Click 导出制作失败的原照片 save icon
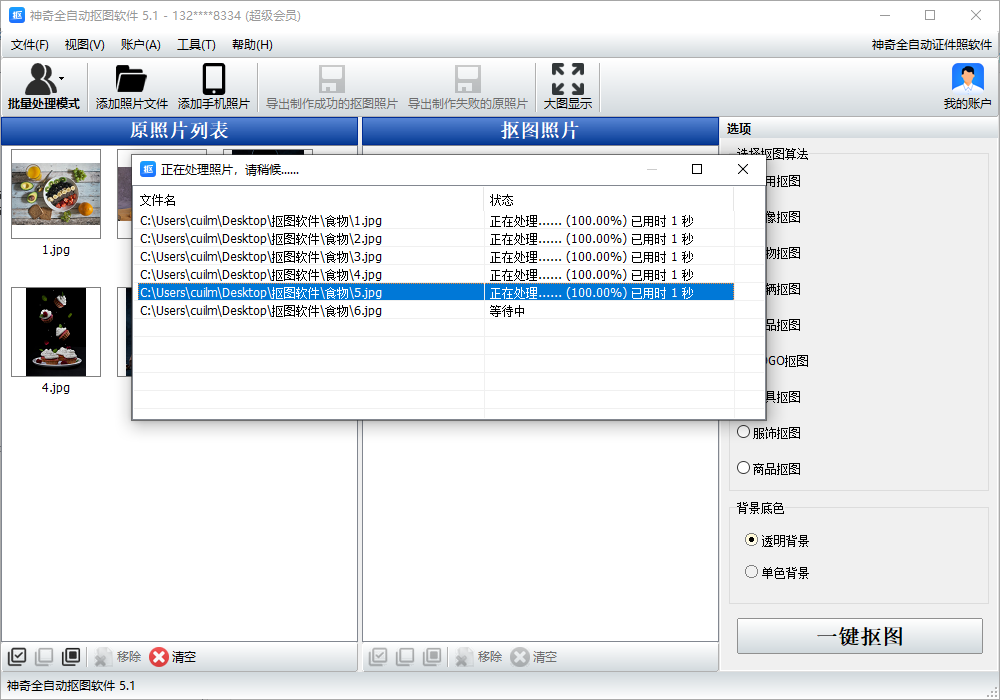Image resolution: width=1000 pixels, height=700 pixels. [x=467, y=80]
